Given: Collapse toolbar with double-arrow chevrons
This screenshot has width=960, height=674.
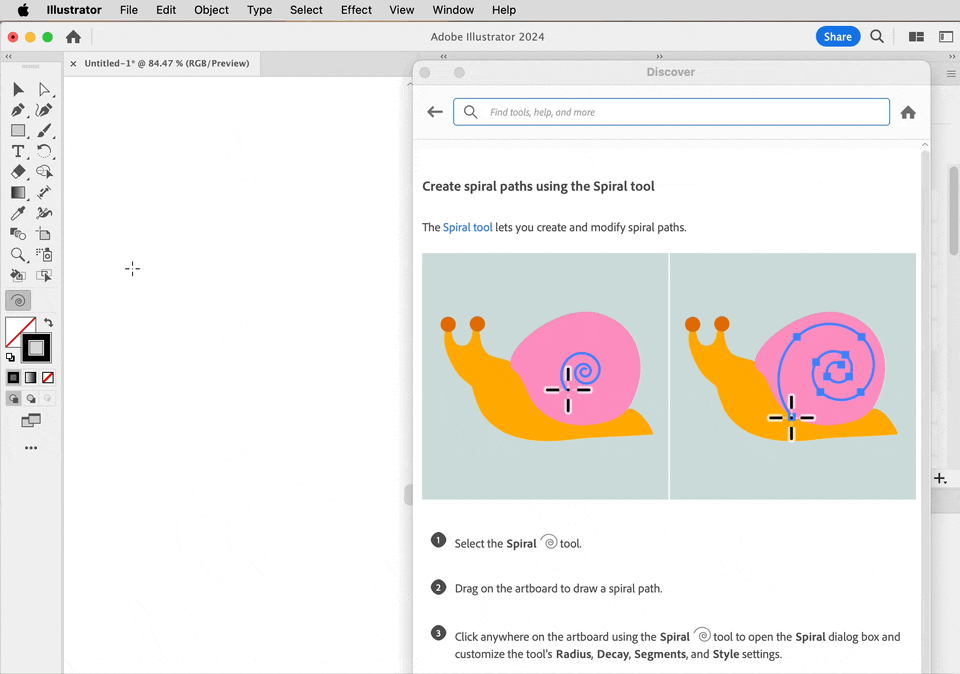Looking at the screenshot, I should (x=9, y=56).
